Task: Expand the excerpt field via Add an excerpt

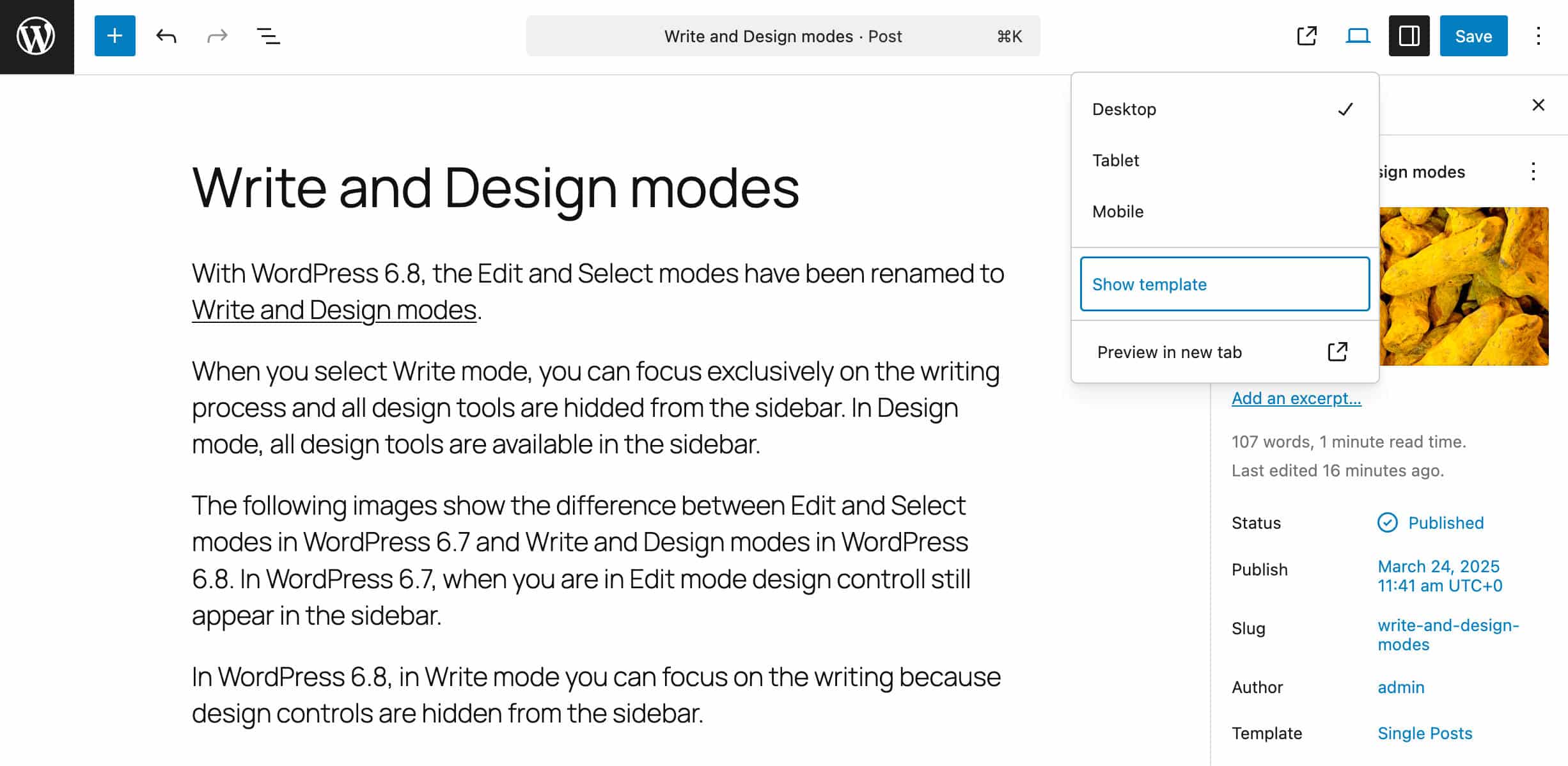Action: [x=1296, y=398]
